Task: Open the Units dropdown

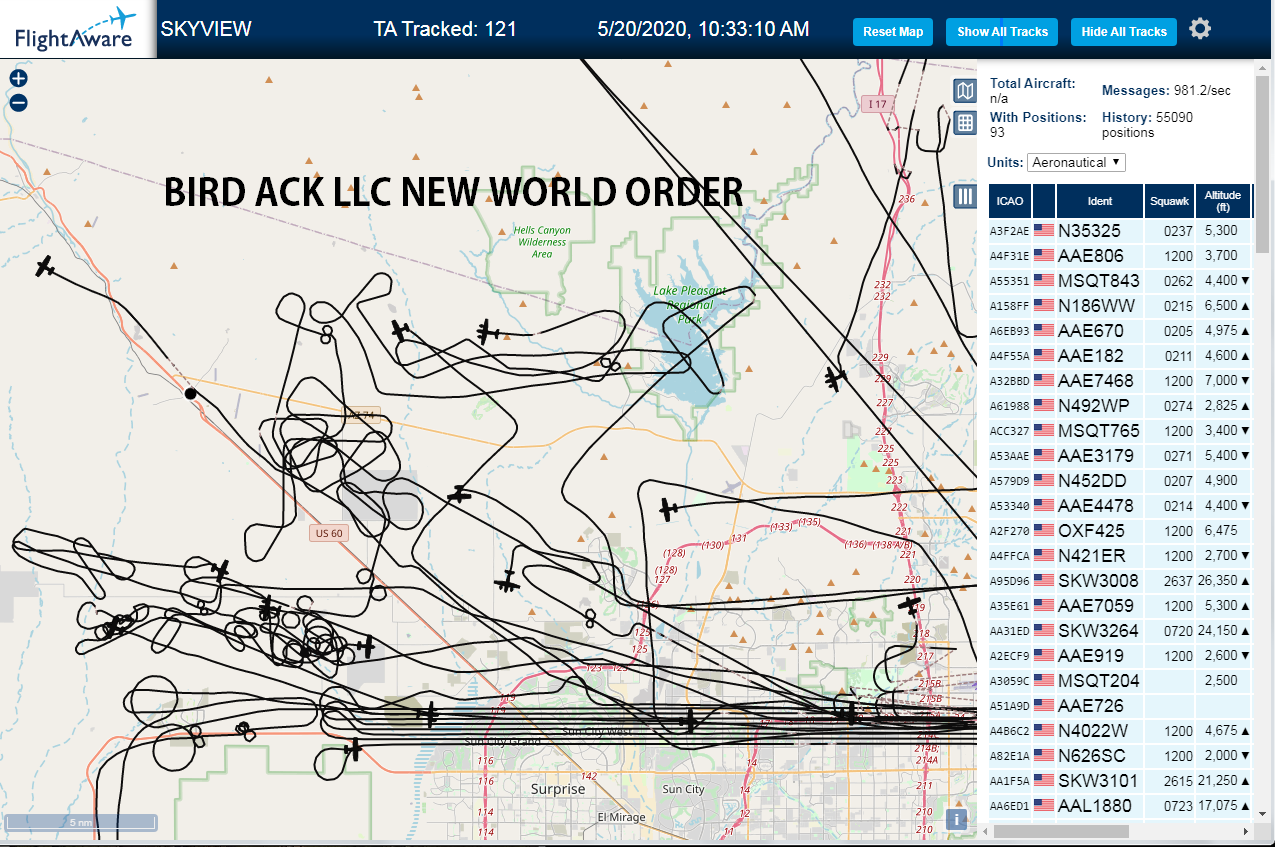Action: click(1076, 162)
